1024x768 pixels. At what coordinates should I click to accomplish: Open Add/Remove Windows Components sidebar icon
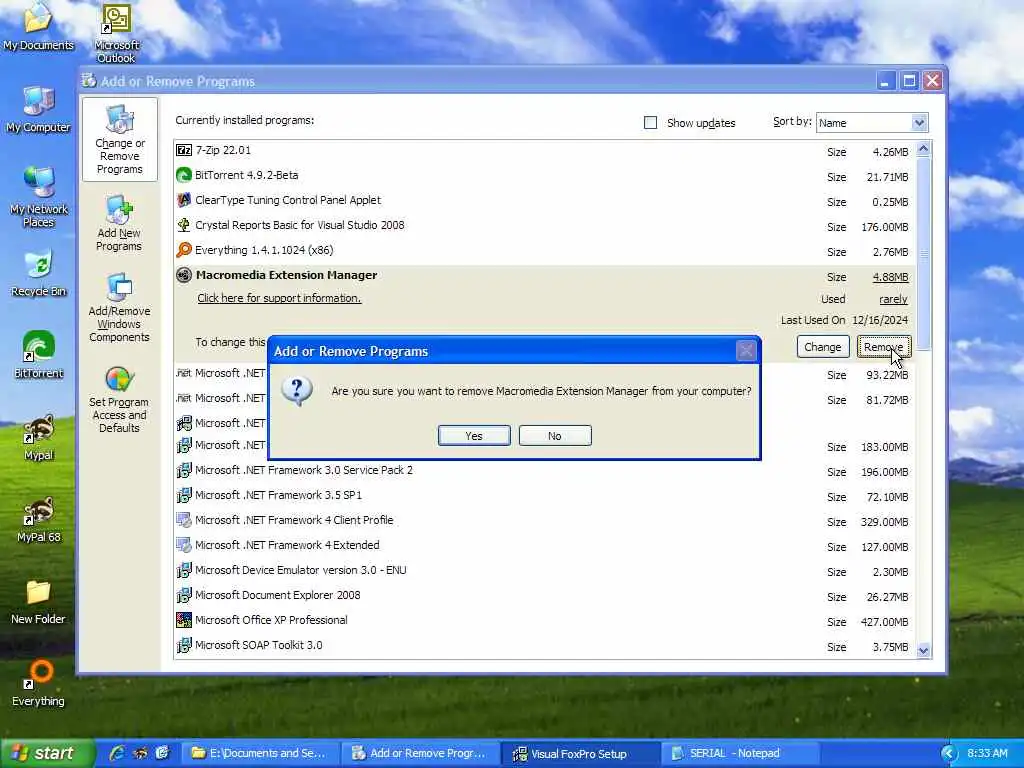point(120,308)
